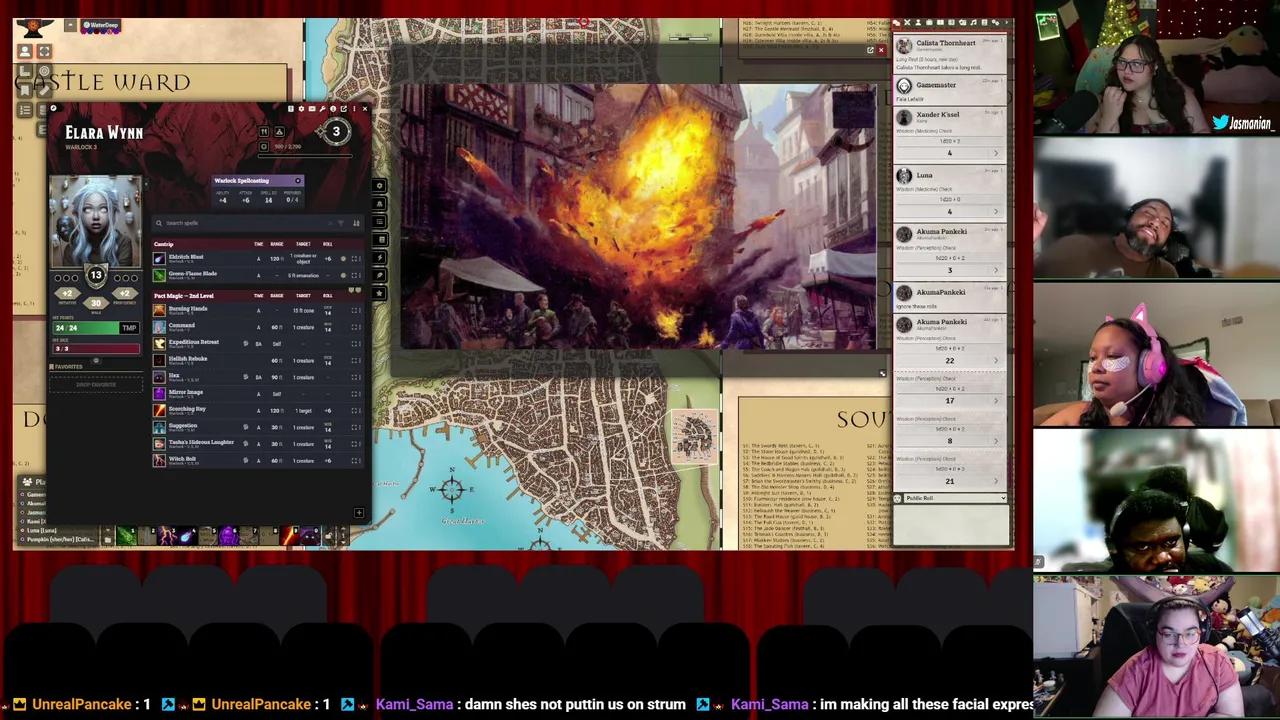Close the explosion image popout window
Image resolution: width=1280 pixels, height=720 pixels.
click(x=881, y=50)
